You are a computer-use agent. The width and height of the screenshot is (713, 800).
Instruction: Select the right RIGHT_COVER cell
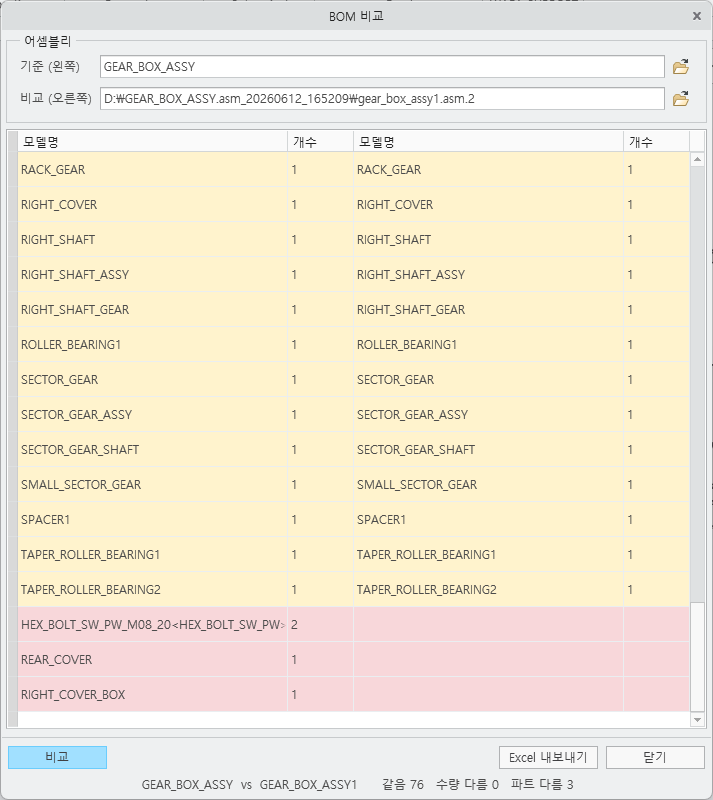click(x=488, y=205)
